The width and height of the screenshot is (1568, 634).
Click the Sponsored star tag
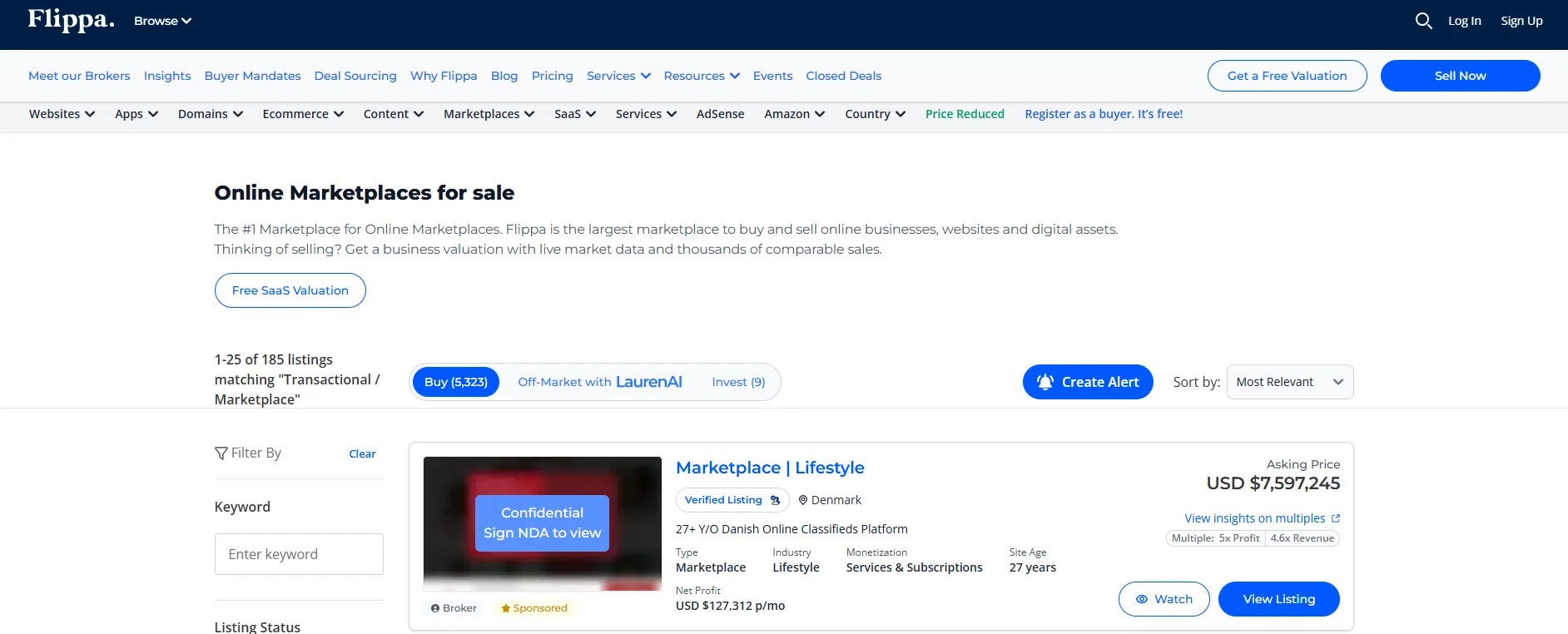click(x=534, y=608)
